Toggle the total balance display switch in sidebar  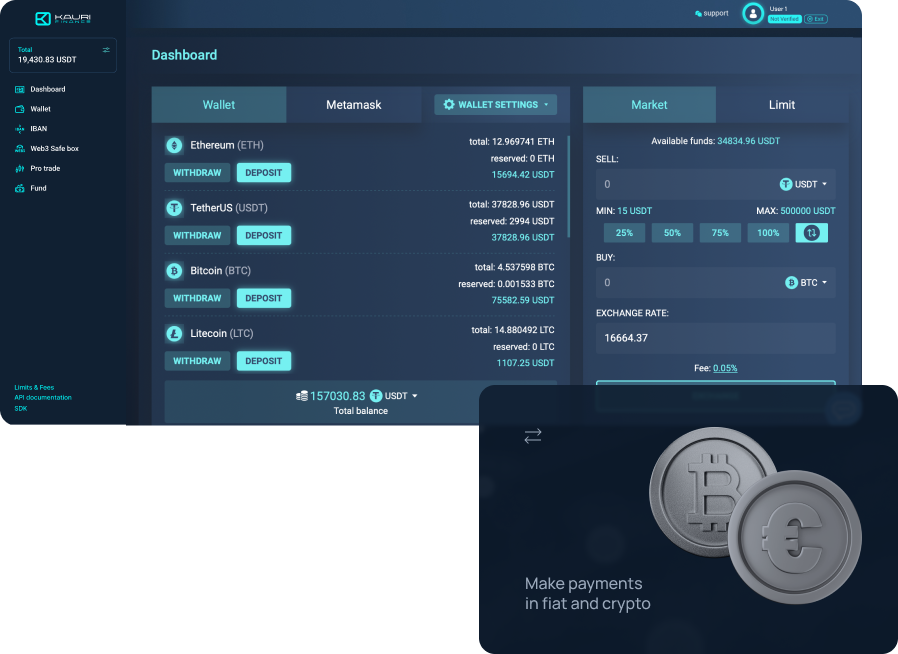pos(106,49)
